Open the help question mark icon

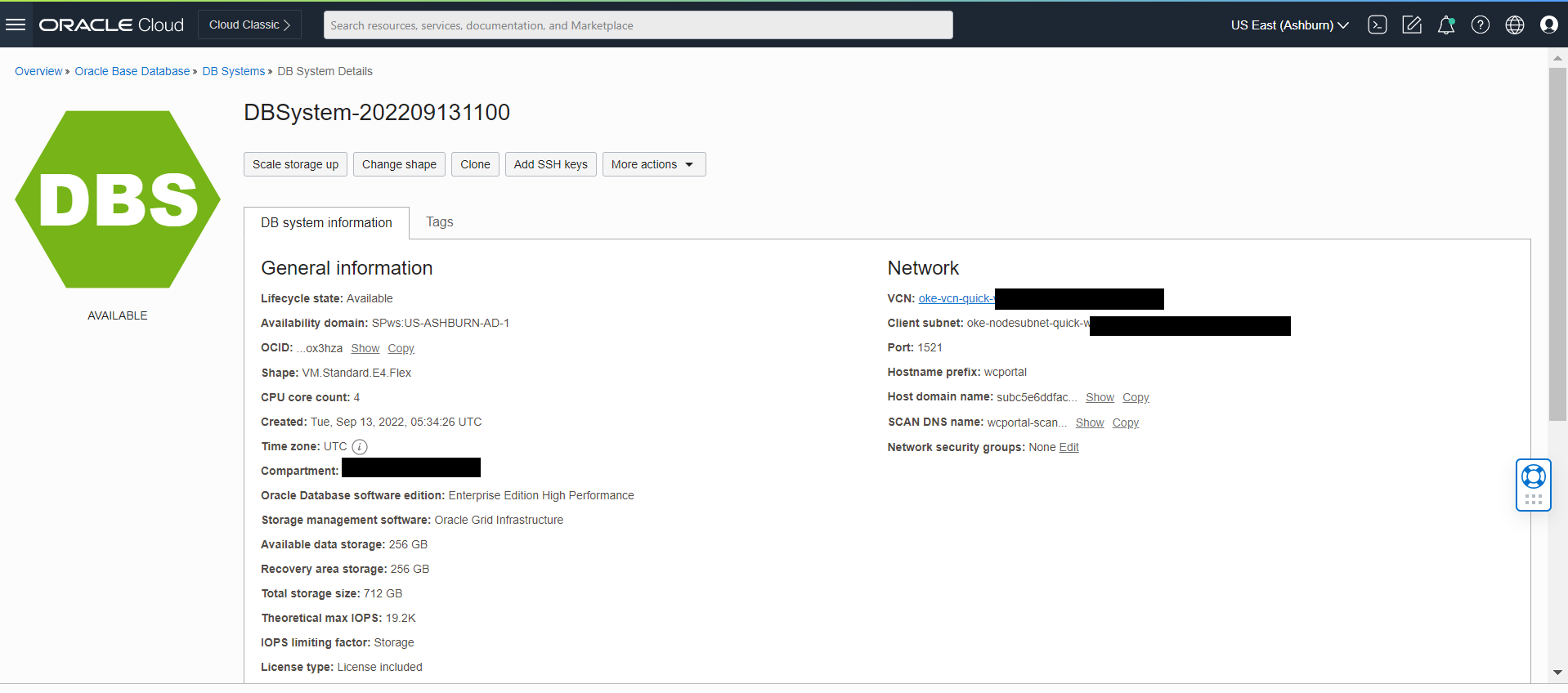coord(1481,25)
